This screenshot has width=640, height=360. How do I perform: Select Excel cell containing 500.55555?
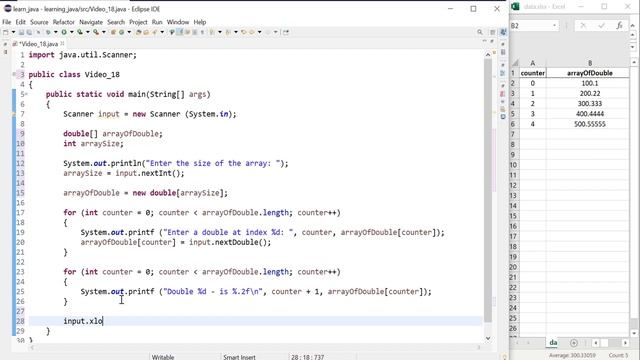tap(589, 124)
